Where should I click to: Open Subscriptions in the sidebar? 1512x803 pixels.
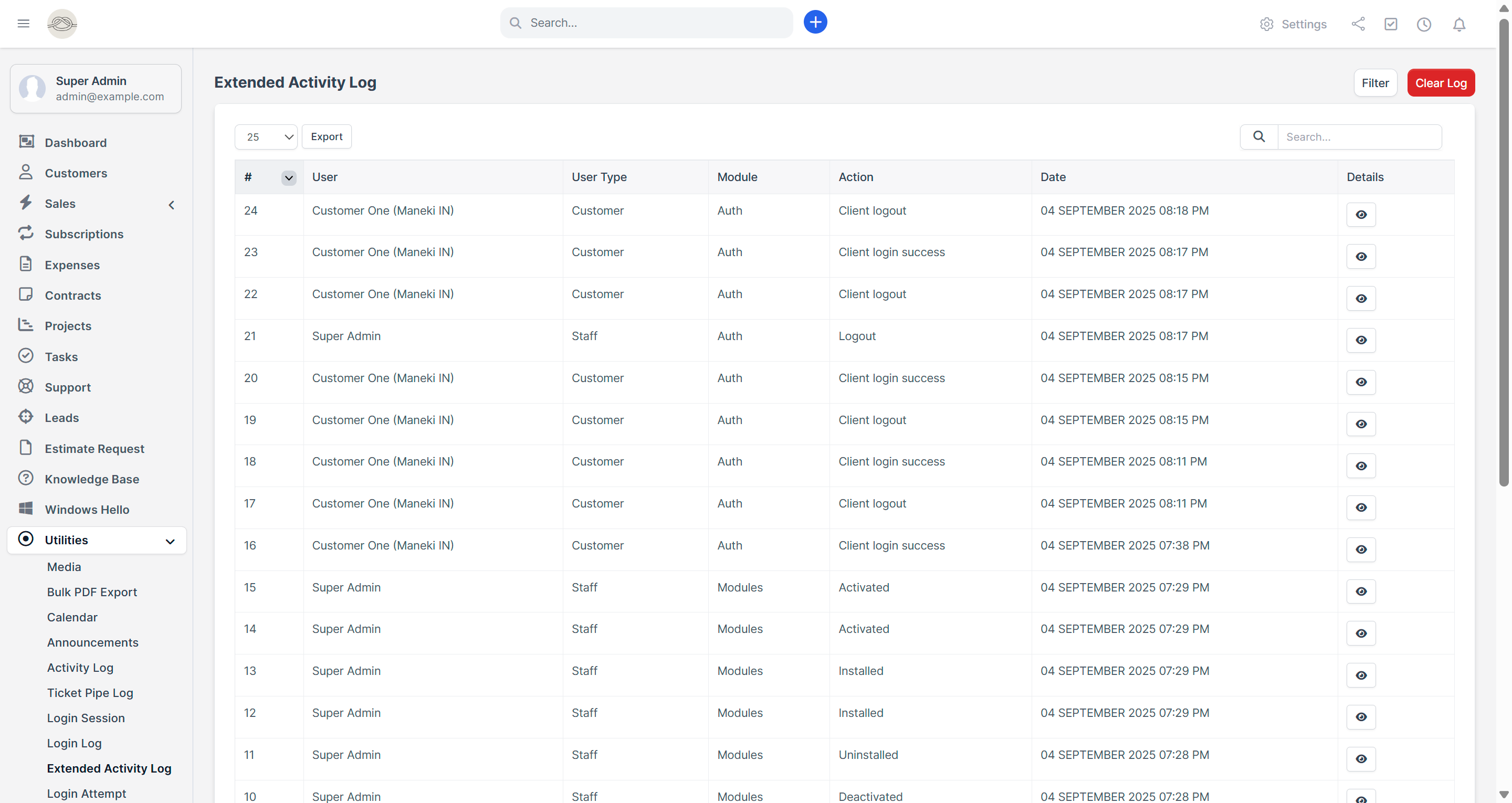[97, 234]
